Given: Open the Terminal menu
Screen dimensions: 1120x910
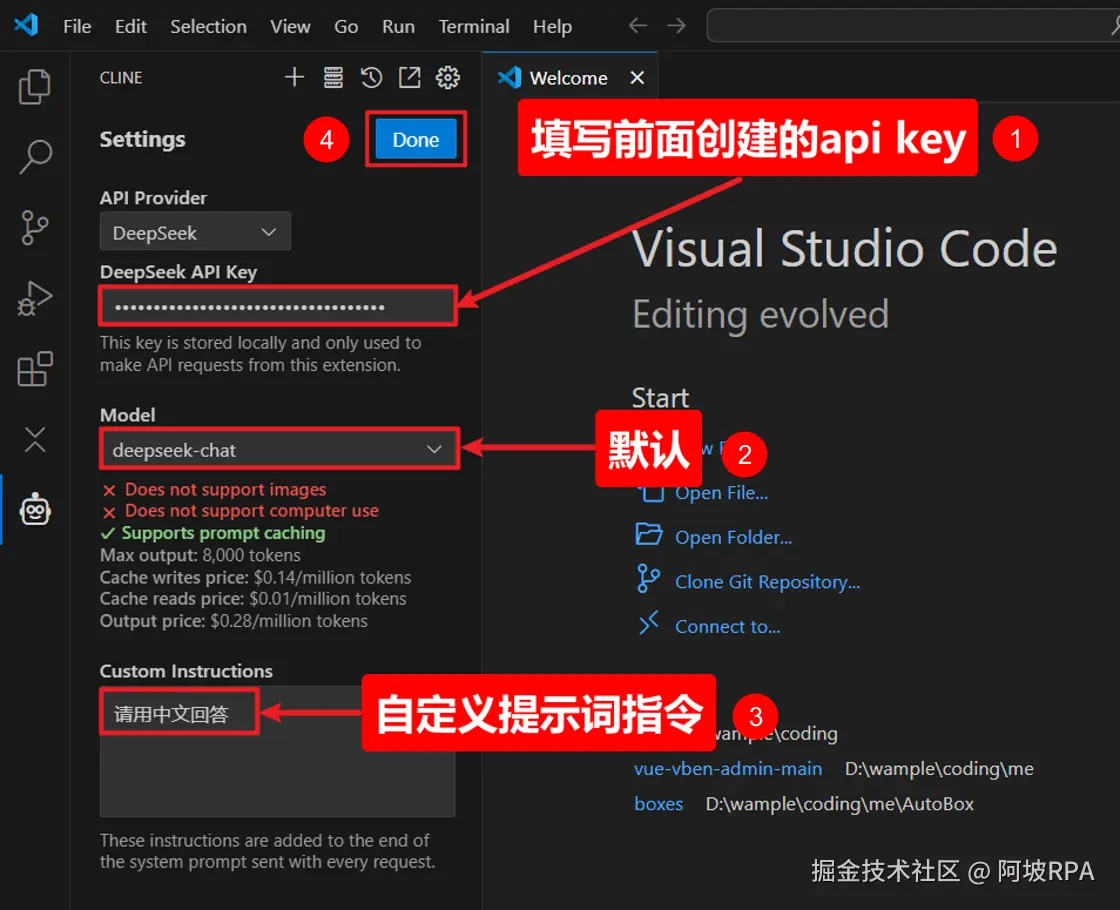Looking at the screenshot, I should click(x=474, y=26).
